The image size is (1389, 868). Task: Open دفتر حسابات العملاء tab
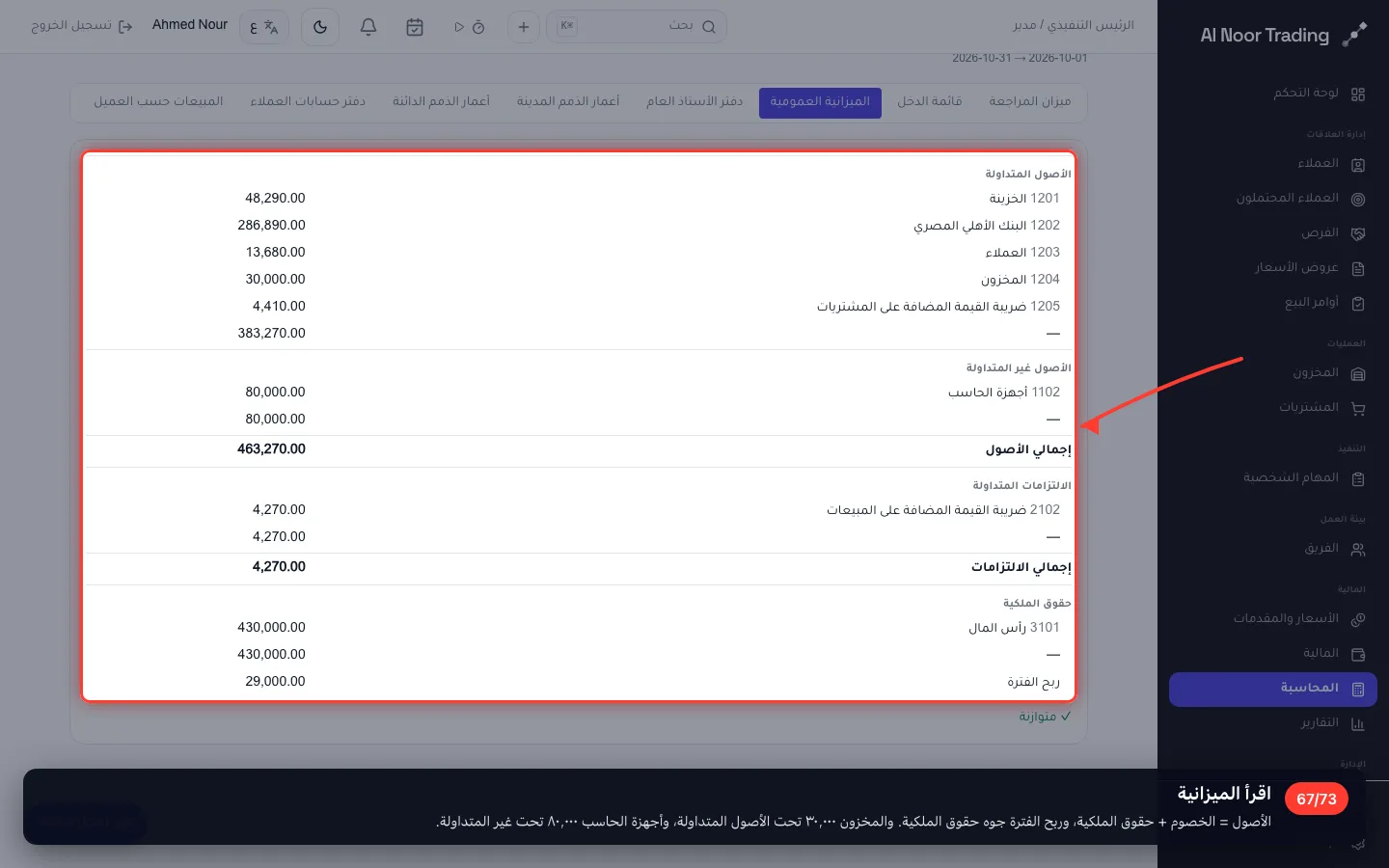point(308,101)
